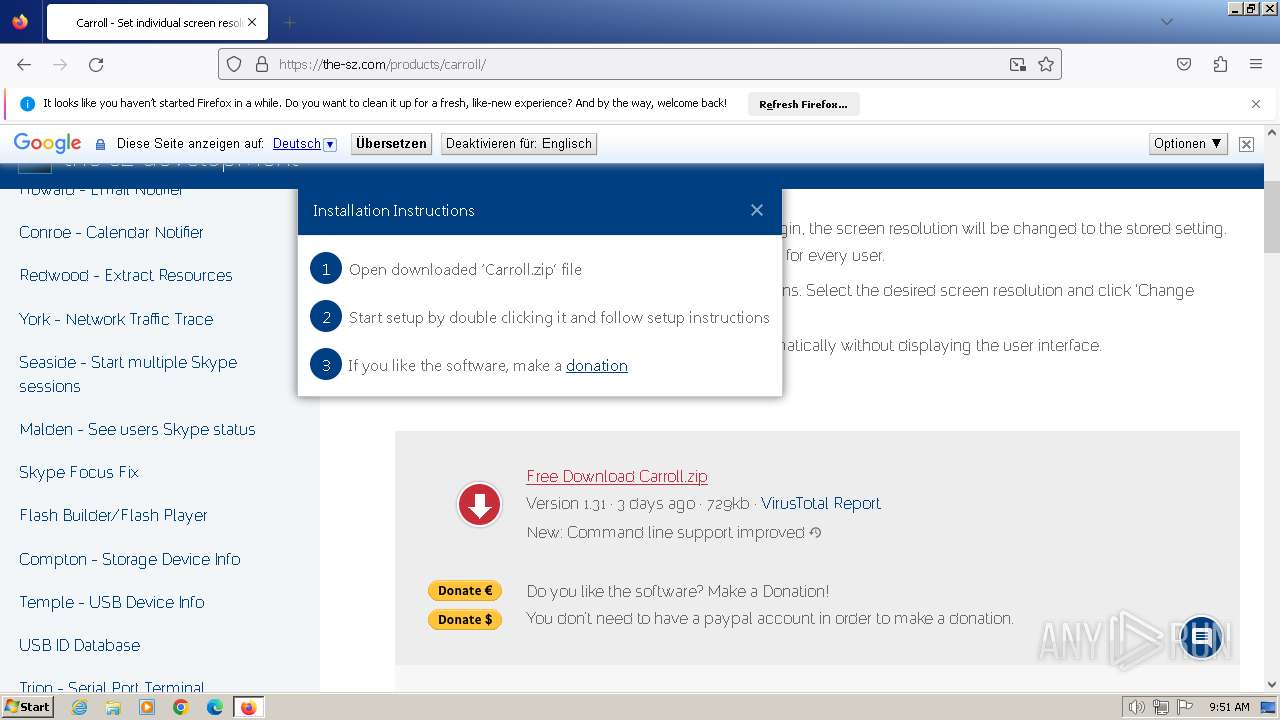Click the Donate € button
The image size is (1280, 720).
click(x=465, y=591)
